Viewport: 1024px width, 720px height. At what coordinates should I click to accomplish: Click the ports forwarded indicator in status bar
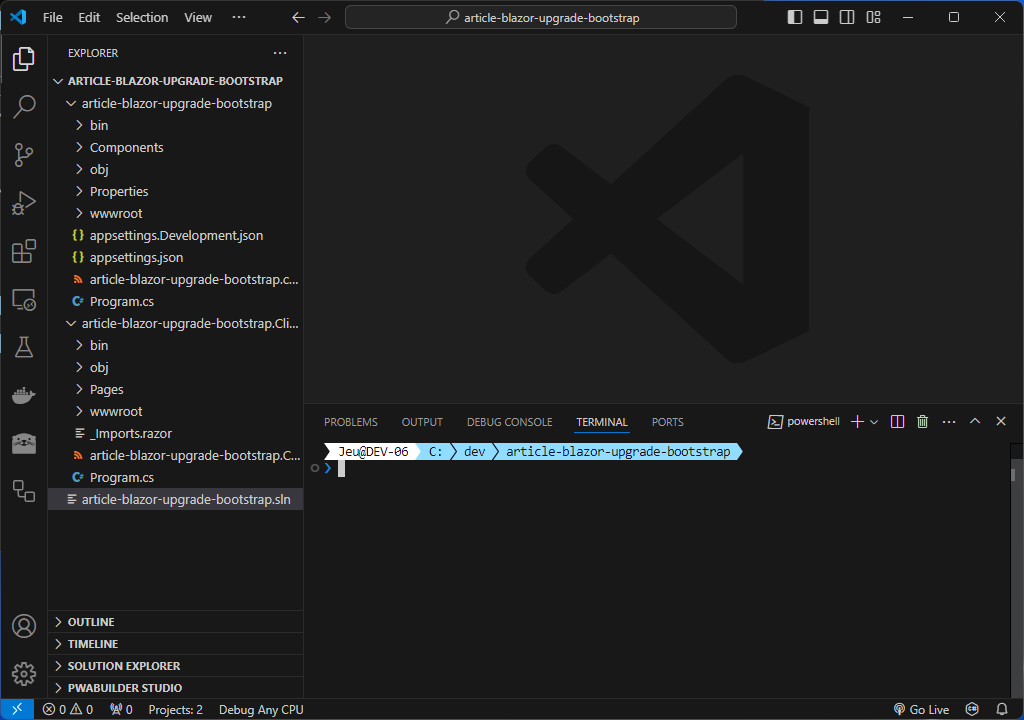[x=121, y=710]
